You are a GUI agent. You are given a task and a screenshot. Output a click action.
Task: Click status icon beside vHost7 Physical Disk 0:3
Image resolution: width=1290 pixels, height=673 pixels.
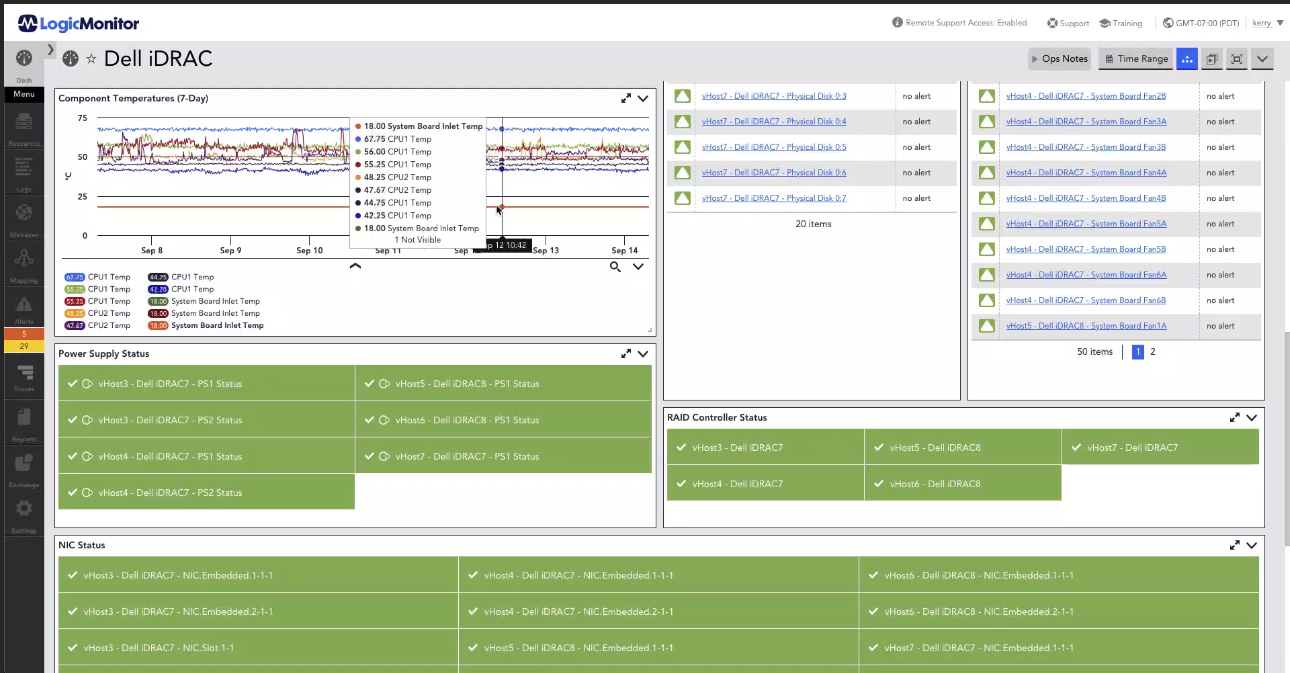682,96
